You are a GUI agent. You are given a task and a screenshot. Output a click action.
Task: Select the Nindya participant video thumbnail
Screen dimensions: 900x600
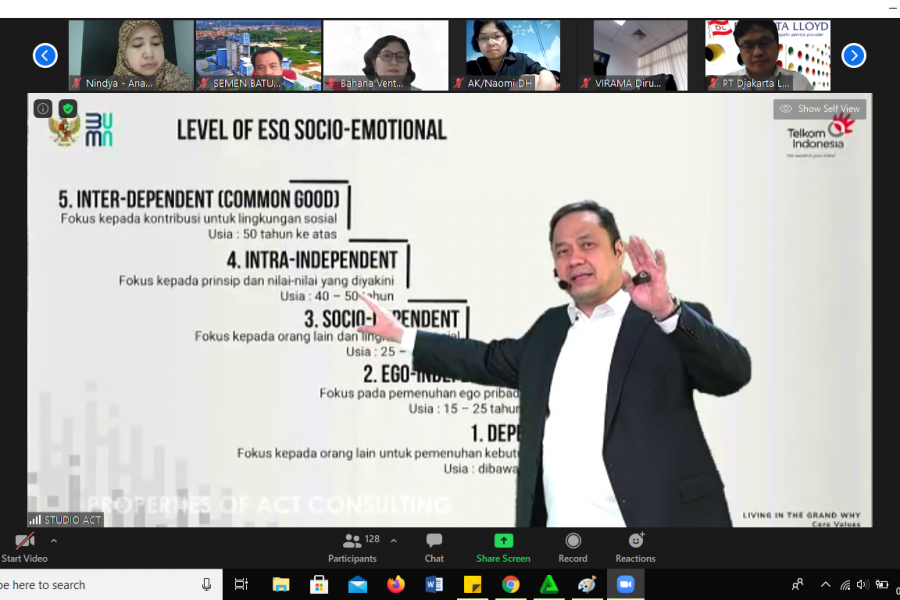point(131,55)
